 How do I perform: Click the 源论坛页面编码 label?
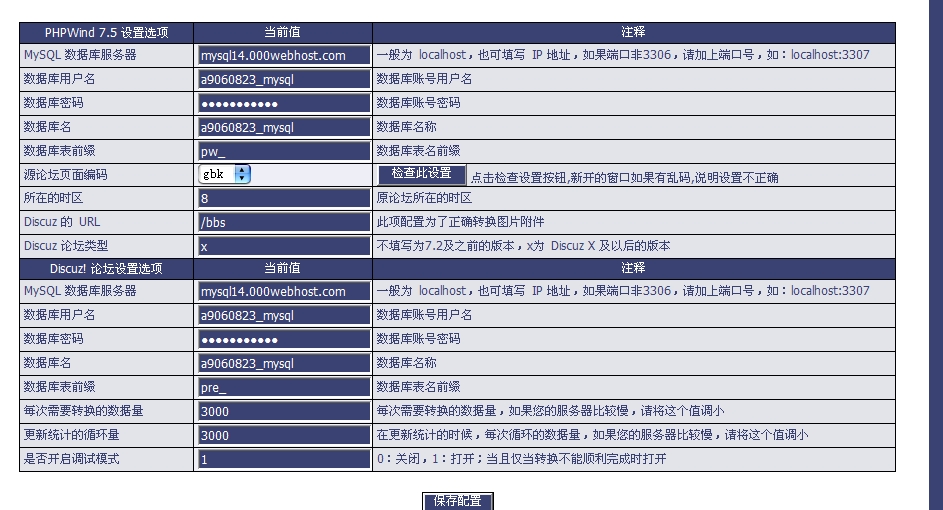pos(66,174)
